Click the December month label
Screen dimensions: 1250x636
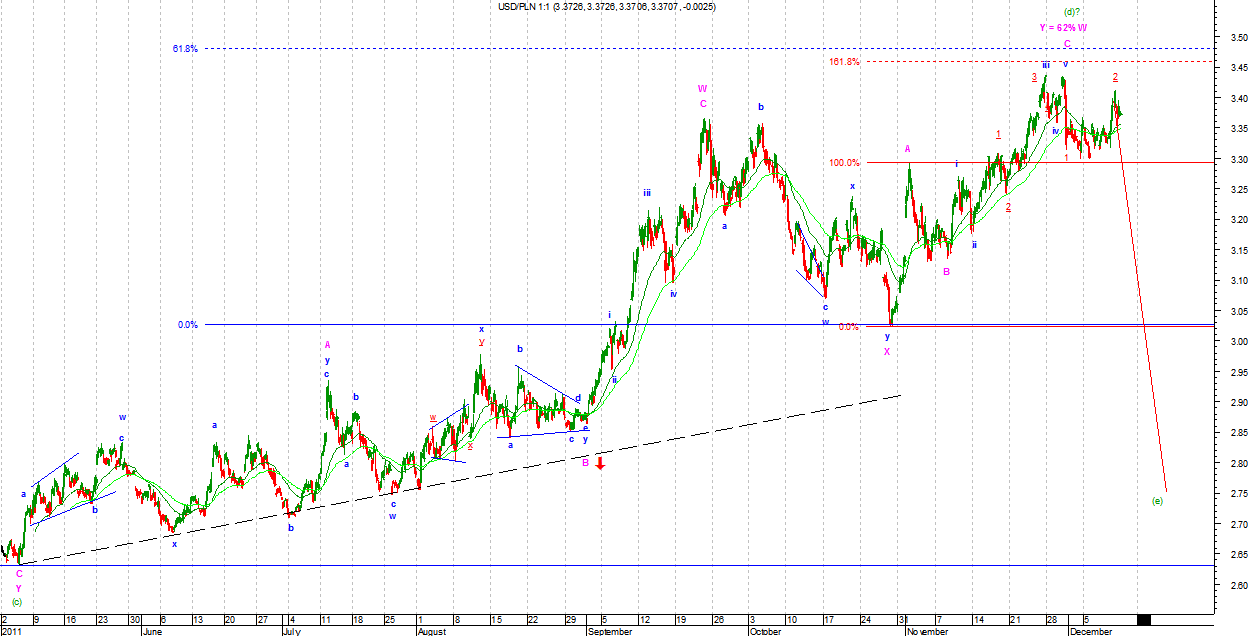[x=1091, y=632]
